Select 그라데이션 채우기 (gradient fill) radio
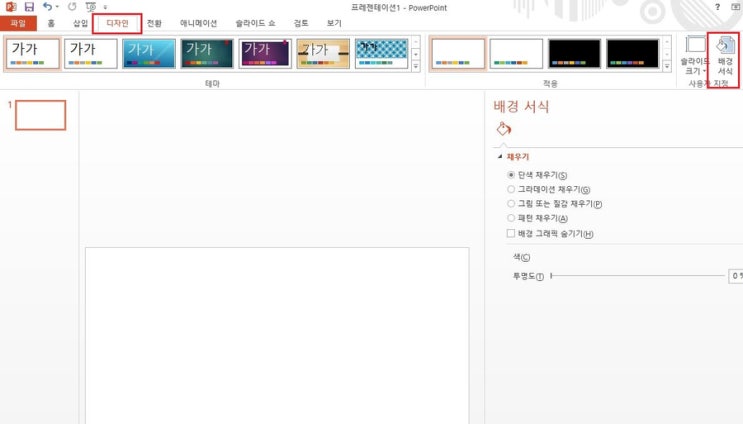The image size is (743, 424). pyautogui.click(x=511, y=189)
